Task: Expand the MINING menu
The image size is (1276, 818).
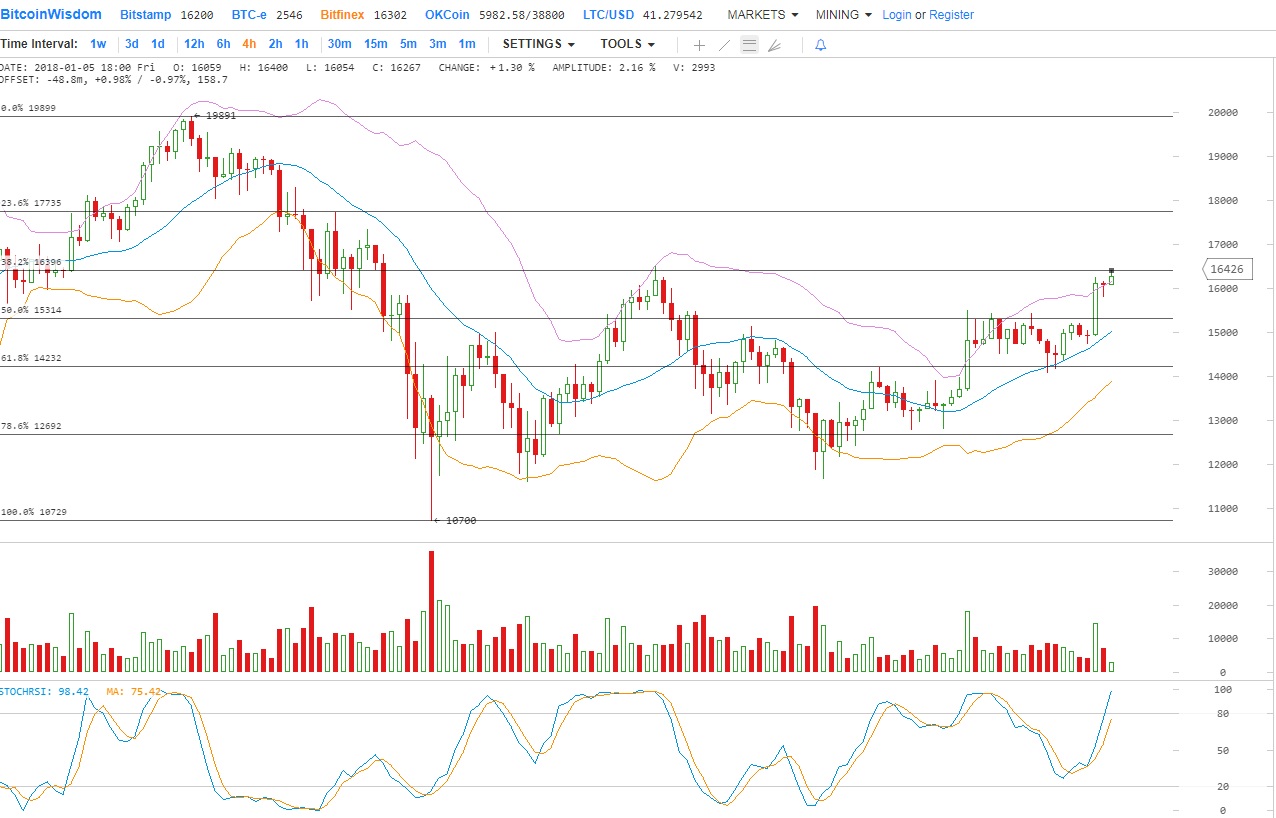Action: point(843,15)
